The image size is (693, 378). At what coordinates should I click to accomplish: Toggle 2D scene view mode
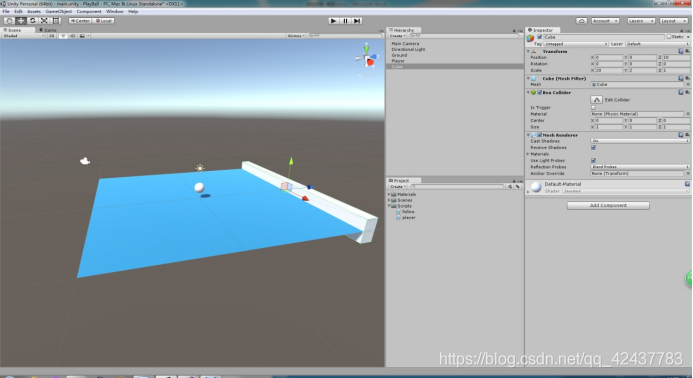52,36
